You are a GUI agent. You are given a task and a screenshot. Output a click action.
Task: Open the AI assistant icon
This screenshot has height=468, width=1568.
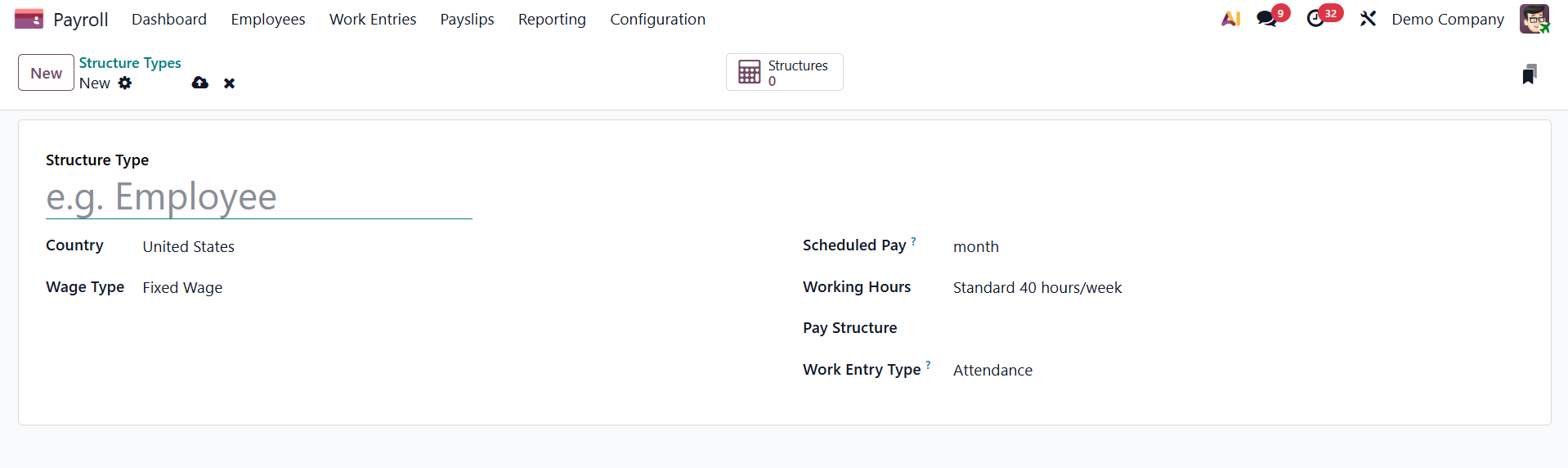tap(1230, 19)
